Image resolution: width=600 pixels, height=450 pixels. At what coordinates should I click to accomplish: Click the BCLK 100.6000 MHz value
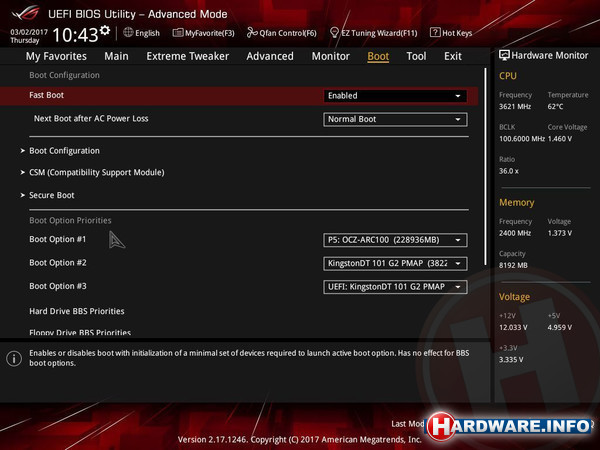(522, 139)
